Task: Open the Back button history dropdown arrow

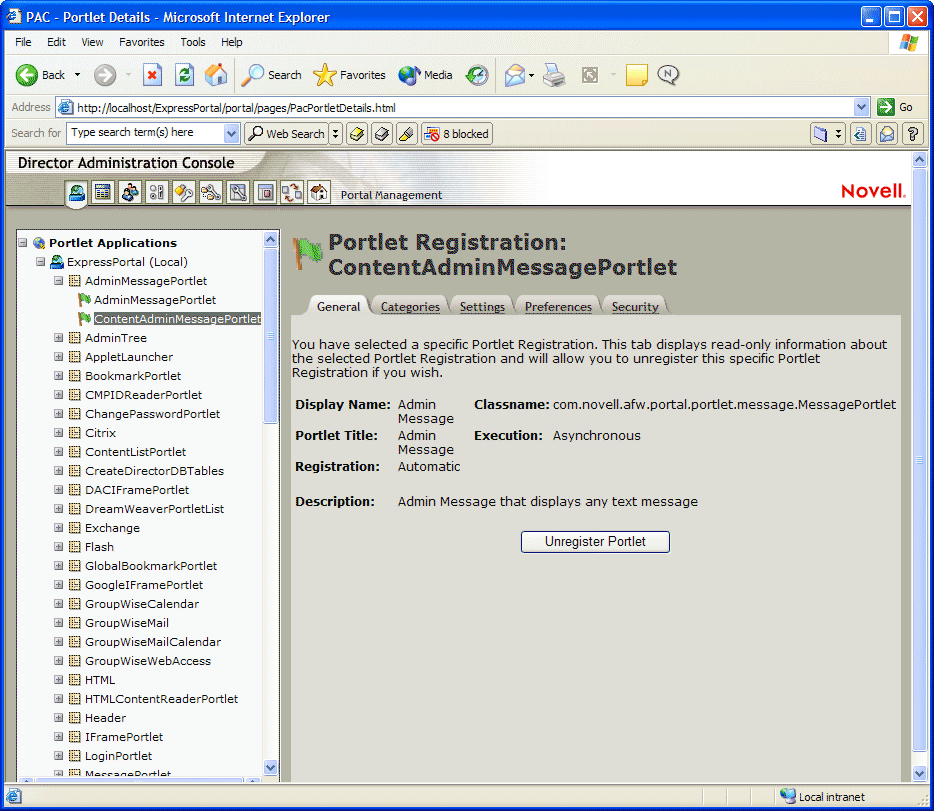Action: [x=77, y=75]
